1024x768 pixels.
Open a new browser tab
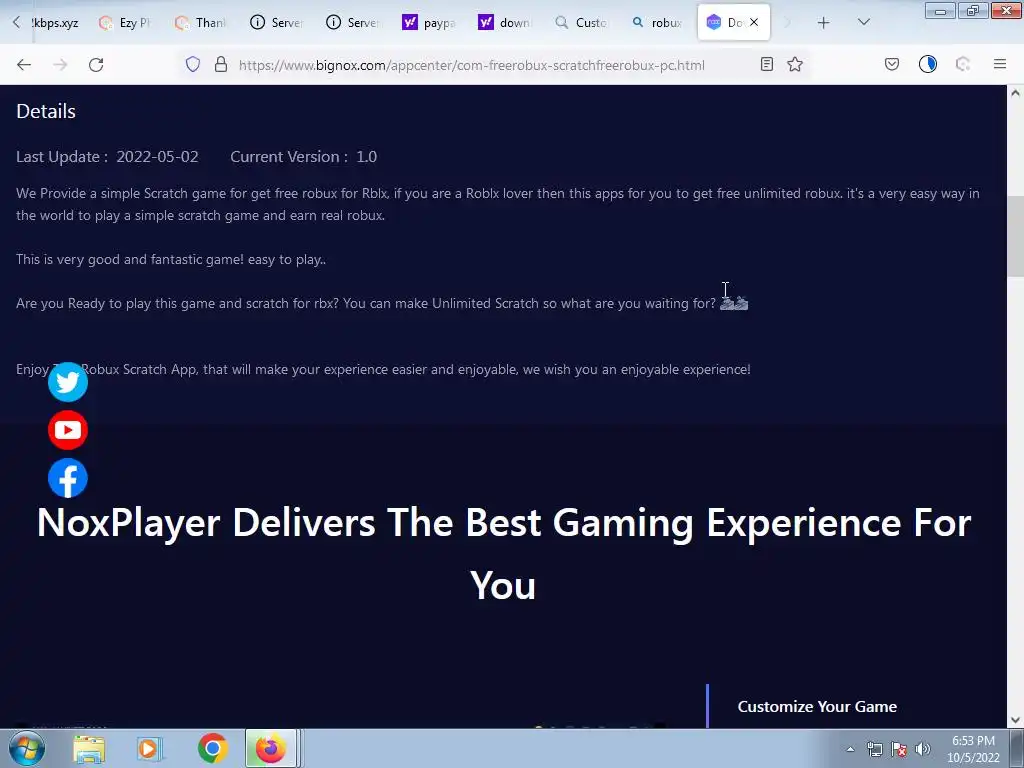824,23
